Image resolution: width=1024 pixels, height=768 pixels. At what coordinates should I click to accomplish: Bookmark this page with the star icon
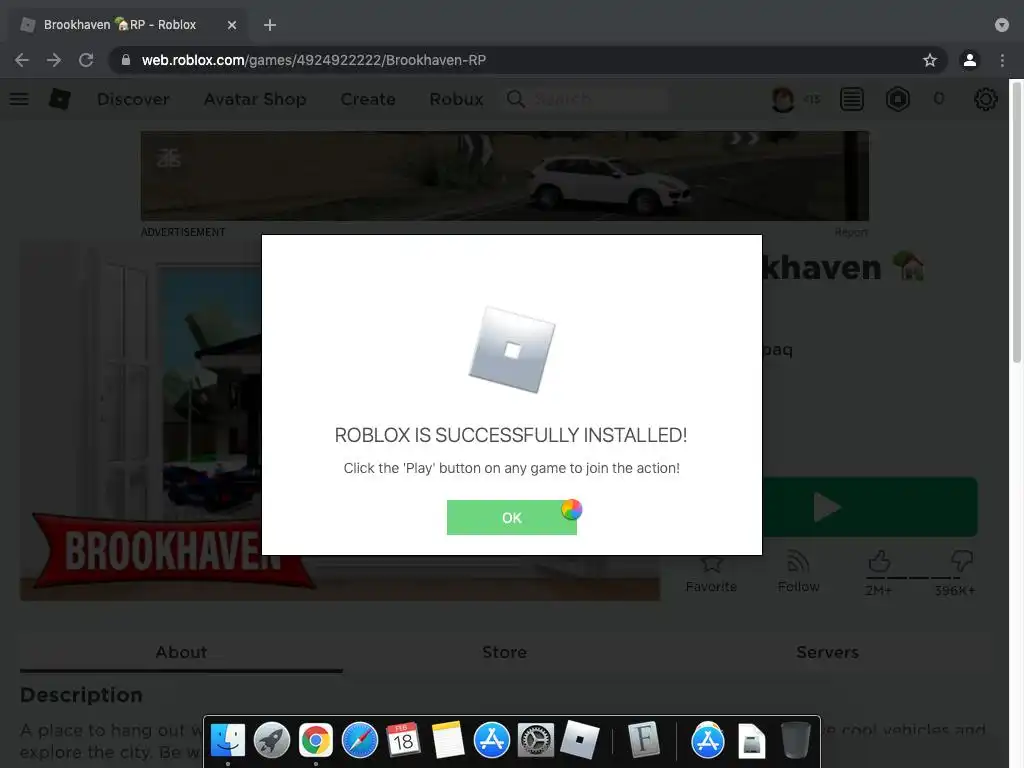tap(930, 60)
